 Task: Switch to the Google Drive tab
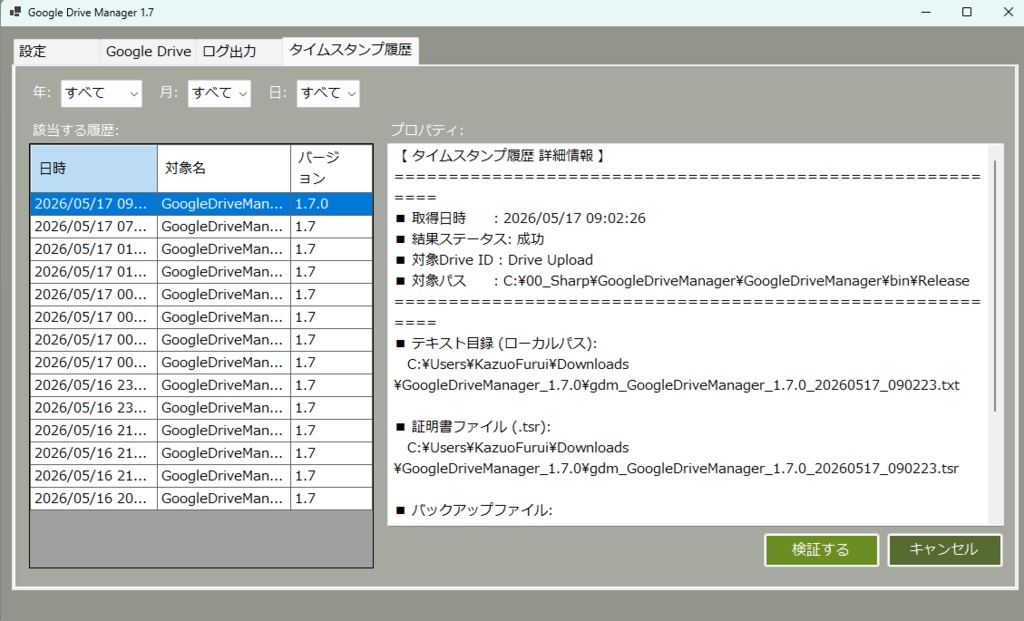148,52
